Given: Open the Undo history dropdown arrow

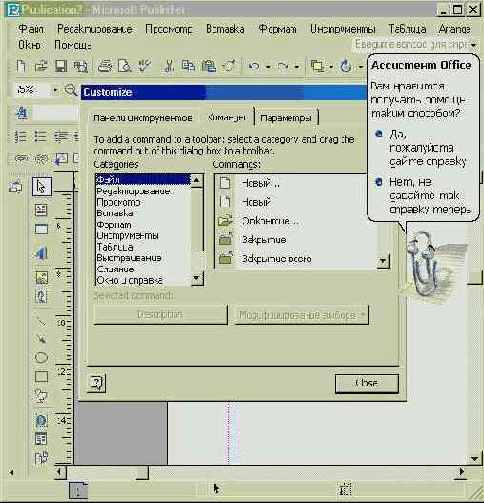Looking at the screenshot, I should (x=268, y=67).
